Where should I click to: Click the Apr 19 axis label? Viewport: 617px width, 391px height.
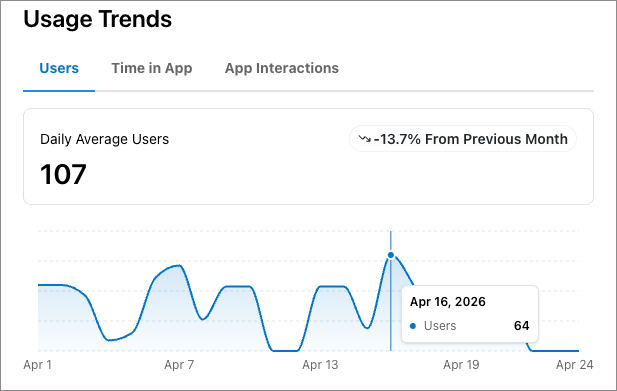point(461,365)
